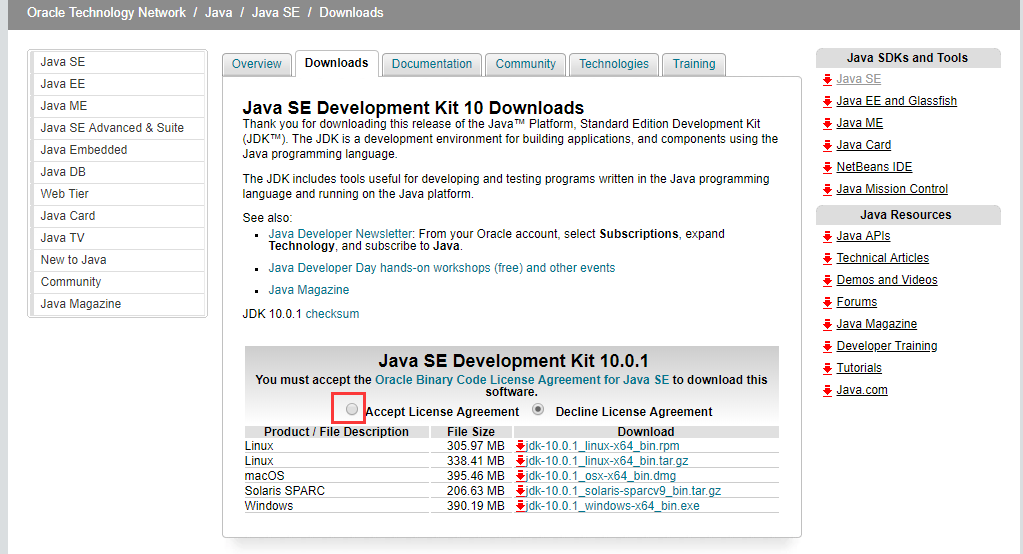Download jdk-10.0.1_linux-x64_bin.rpm file link
The height and width of the screenshot is (554, 1023).
(603, 446)
